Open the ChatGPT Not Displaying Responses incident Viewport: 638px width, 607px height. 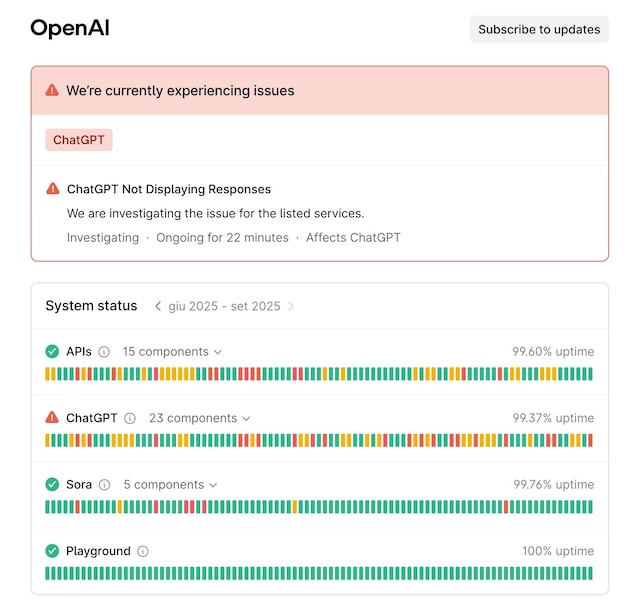point(169,189)
